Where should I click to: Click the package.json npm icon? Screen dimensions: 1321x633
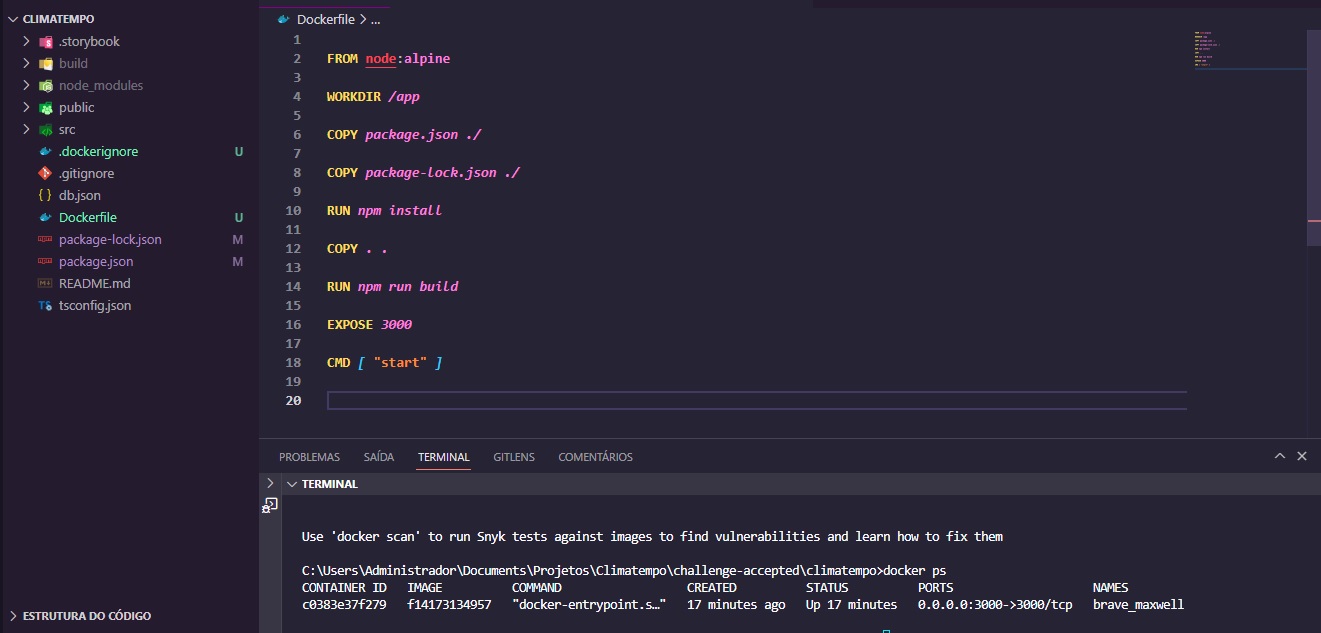point(45,262)
